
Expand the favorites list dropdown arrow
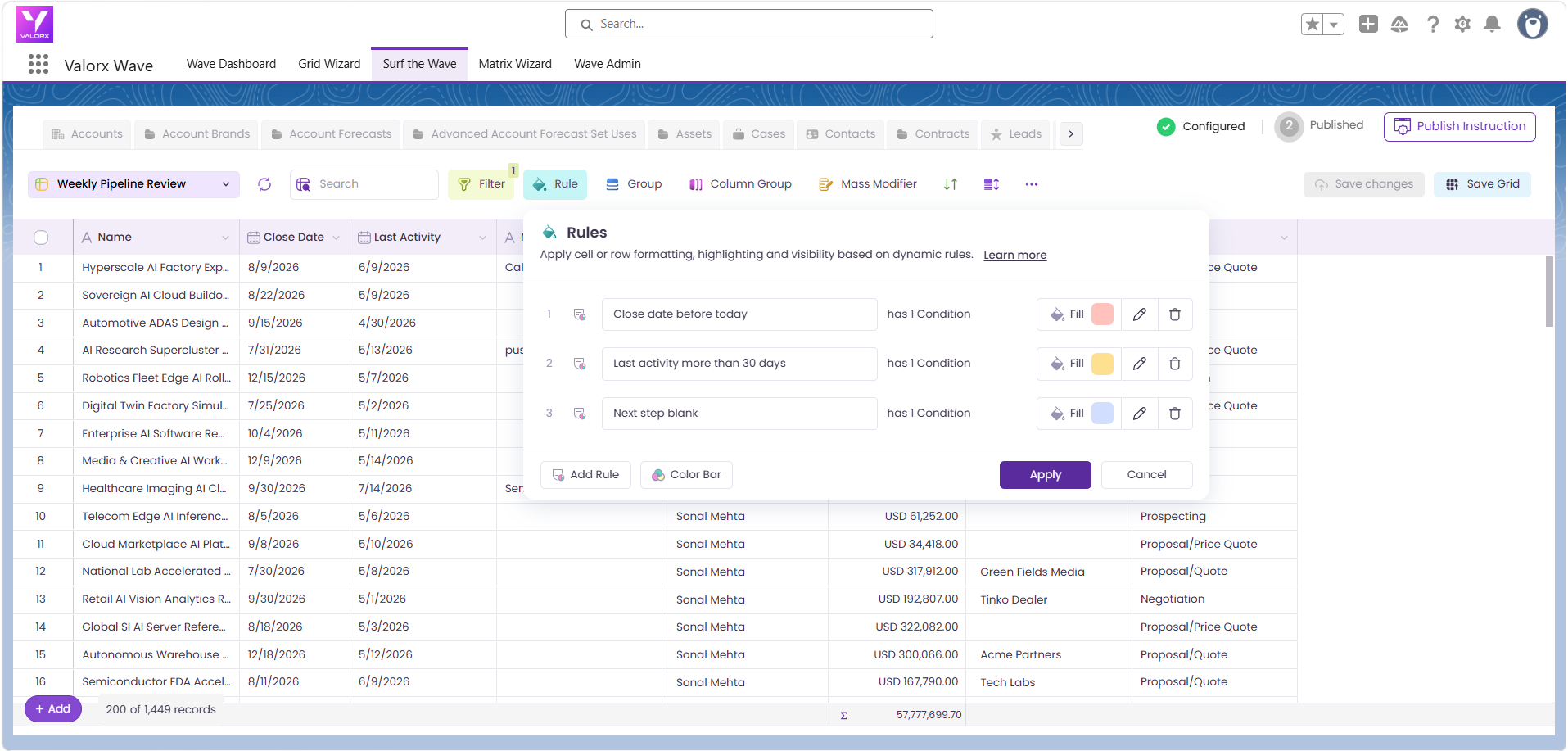1334,25
